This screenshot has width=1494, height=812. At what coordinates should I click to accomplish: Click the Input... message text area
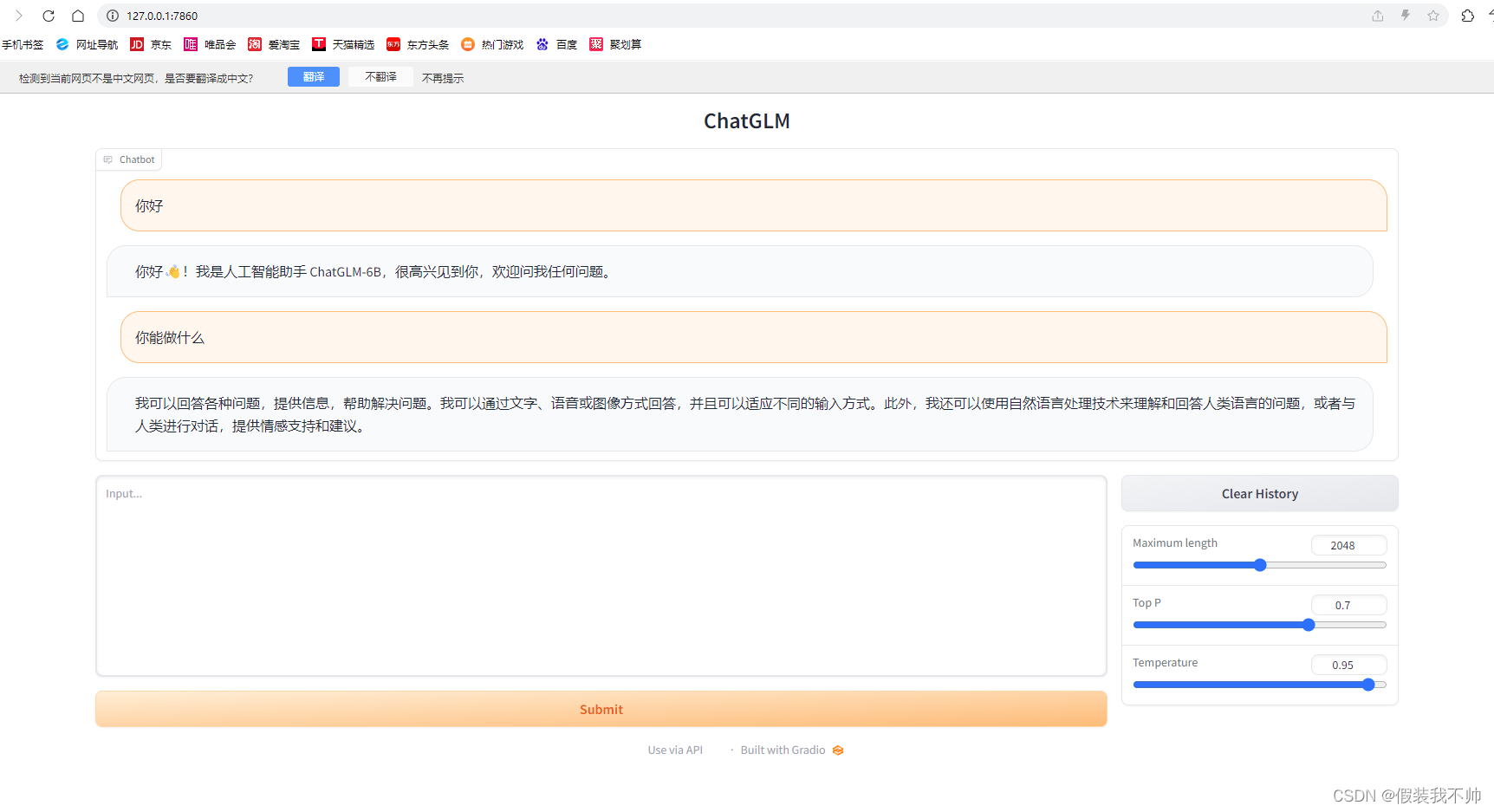[601, 575]
